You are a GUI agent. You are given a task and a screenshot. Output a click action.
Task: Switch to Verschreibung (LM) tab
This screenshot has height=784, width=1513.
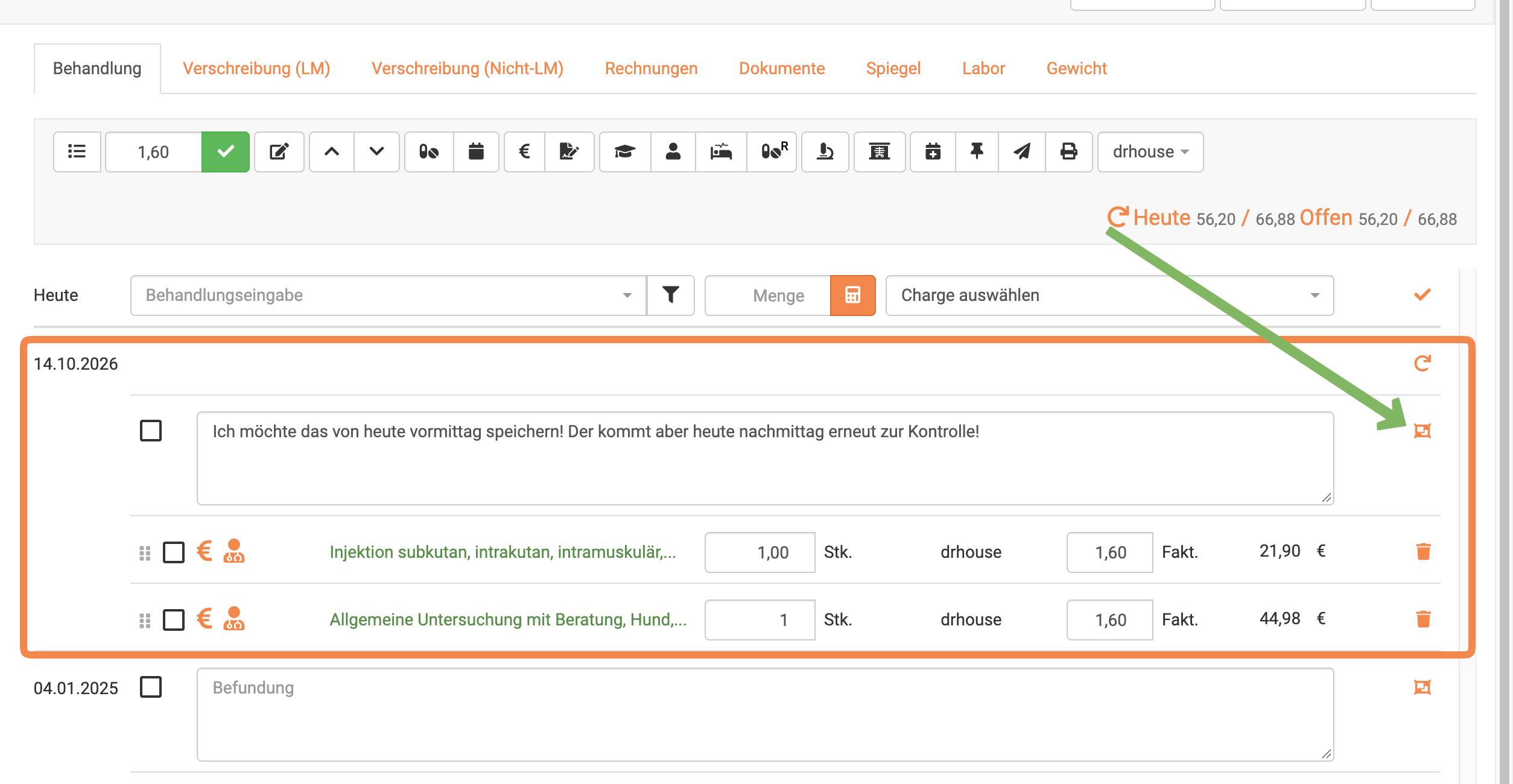click(256, 68)
